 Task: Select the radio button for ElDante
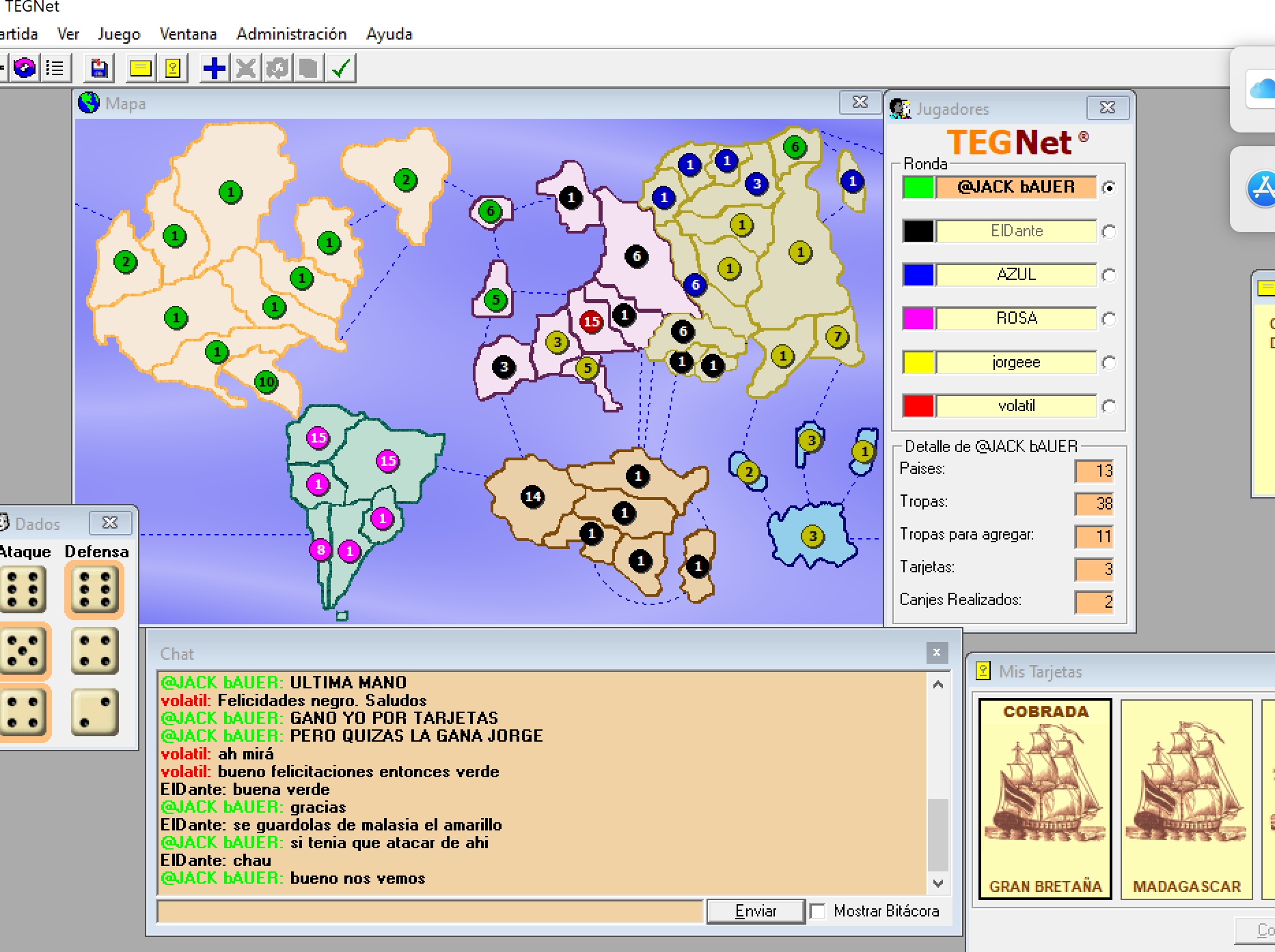pos(1109,232)
